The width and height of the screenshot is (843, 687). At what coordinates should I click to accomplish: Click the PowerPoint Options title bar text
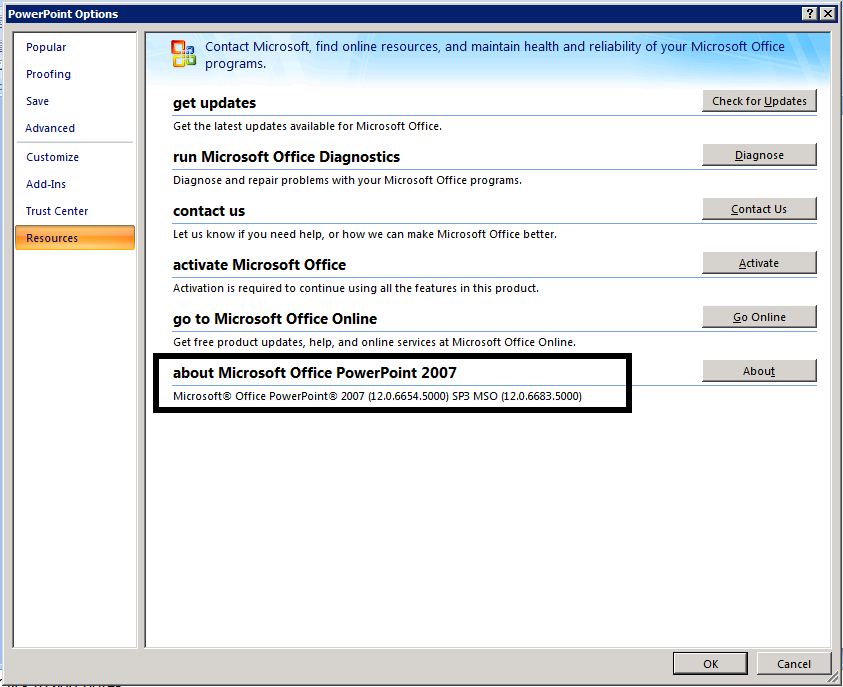pos(63,14)
